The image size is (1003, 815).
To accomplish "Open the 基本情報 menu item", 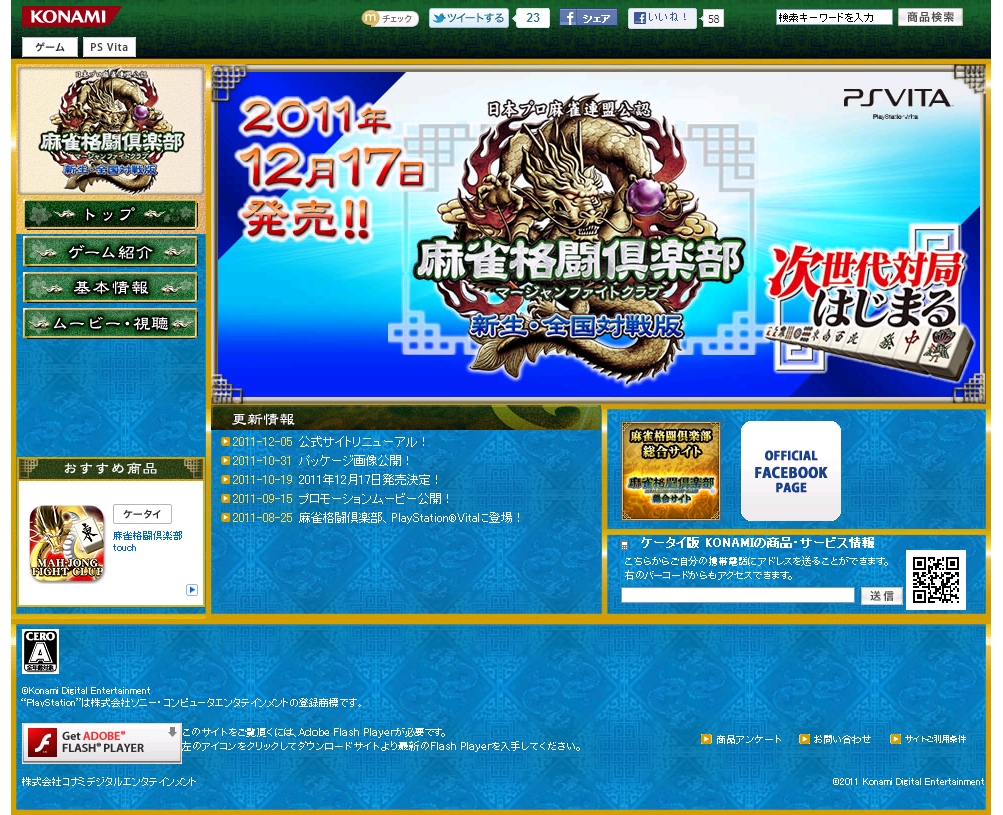I will pyautogui.click(x=110, y=288).
